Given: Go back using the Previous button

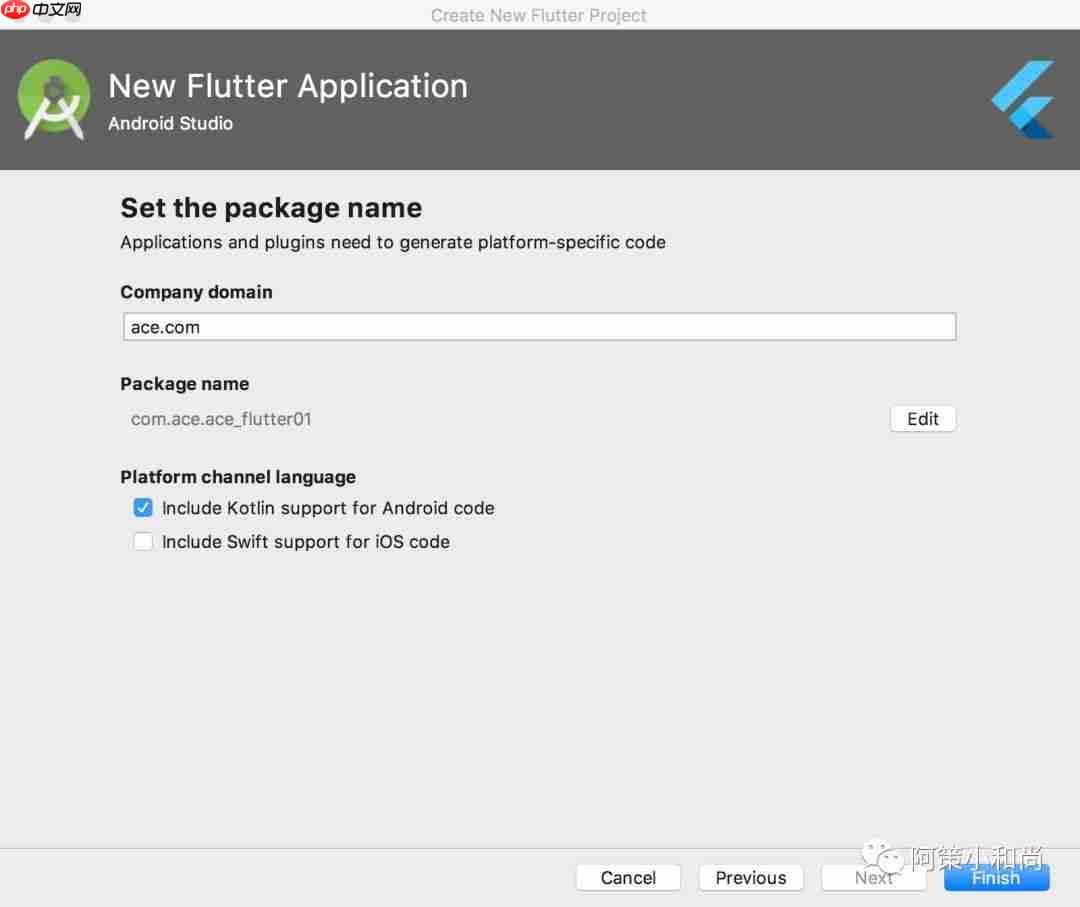Looking at the screenshot, I should 751,877.
